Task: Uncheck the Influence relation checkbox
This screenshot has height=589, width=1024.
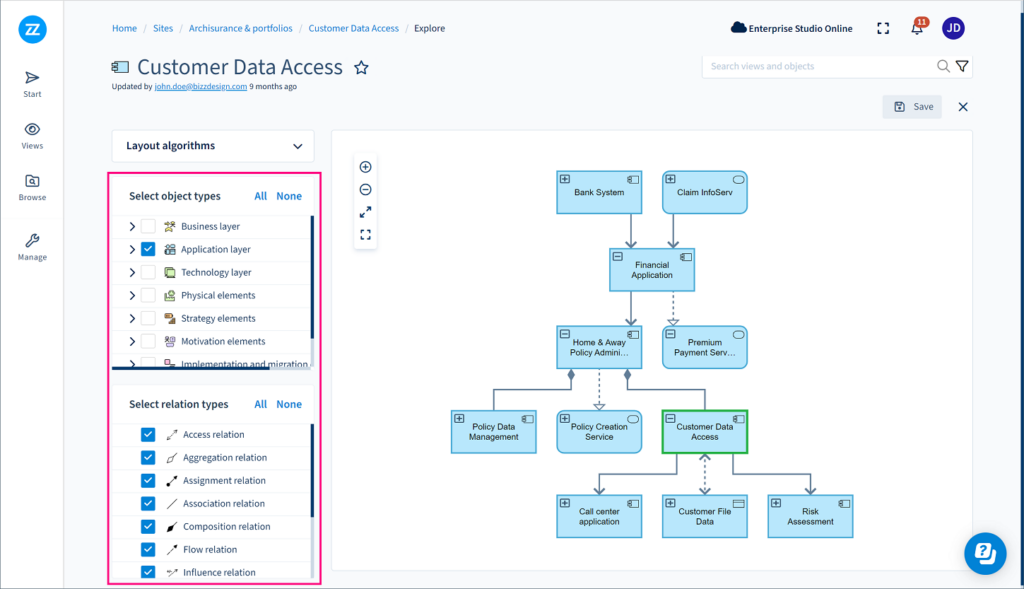Action: [148, 572]
